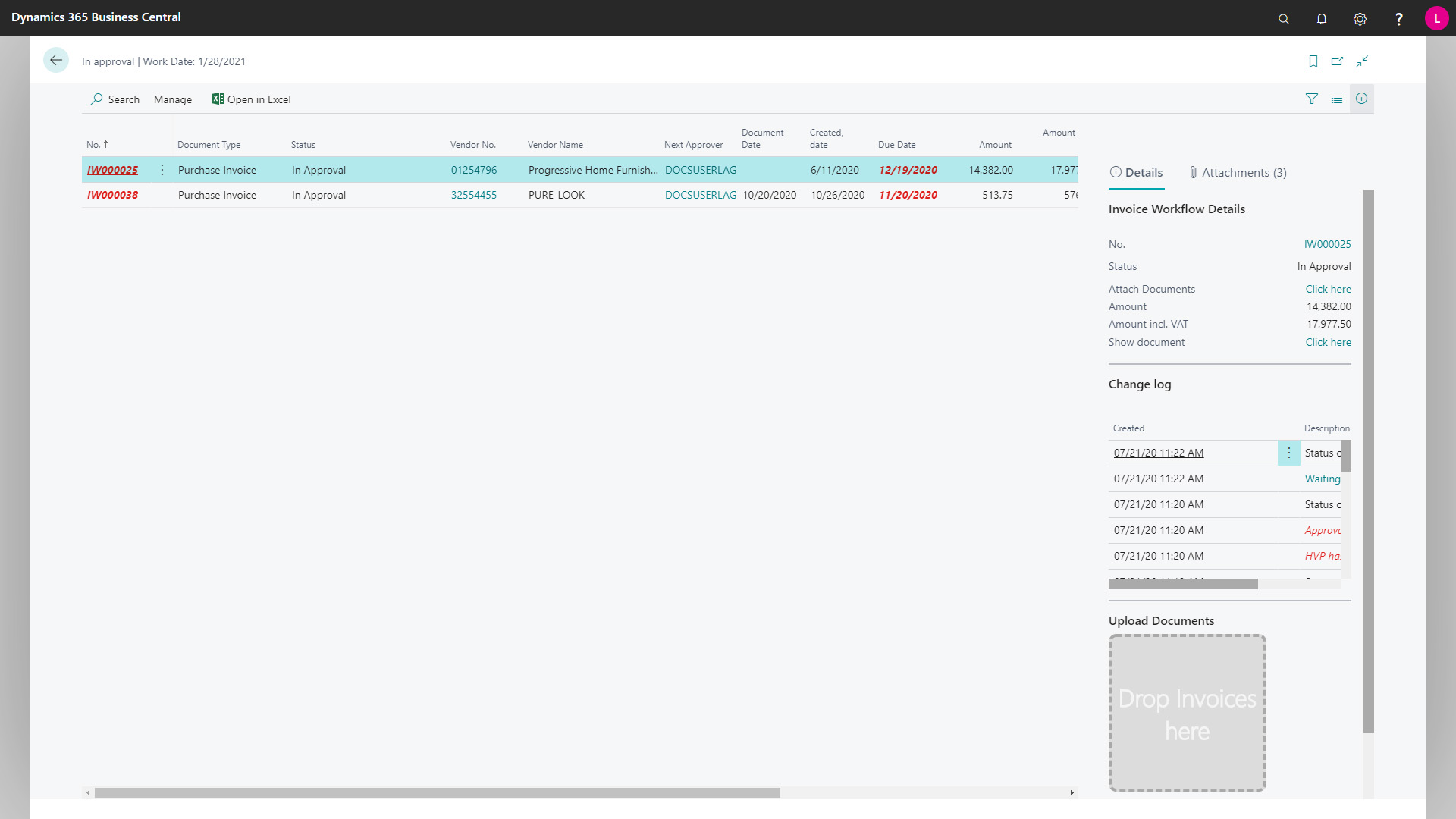This screenshot has height=819, width=1456.
Task: Open invoice IW000038 link
Action: [112, 195]
